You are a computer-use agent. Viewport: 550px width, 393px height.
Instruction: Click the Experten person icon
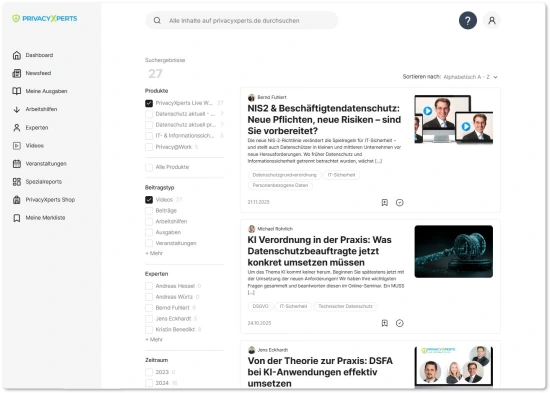16,128
